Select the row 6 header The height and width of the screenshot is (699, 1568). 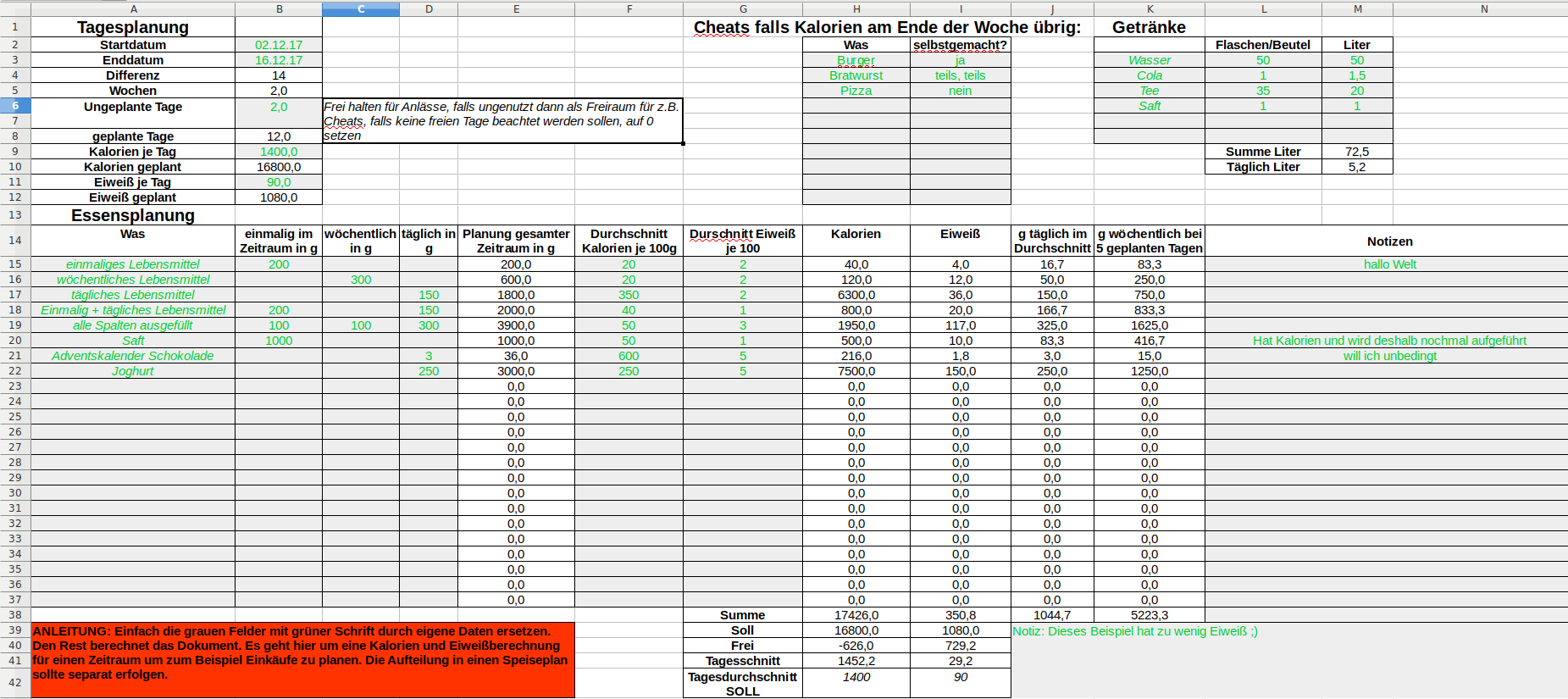click(15, 106)
